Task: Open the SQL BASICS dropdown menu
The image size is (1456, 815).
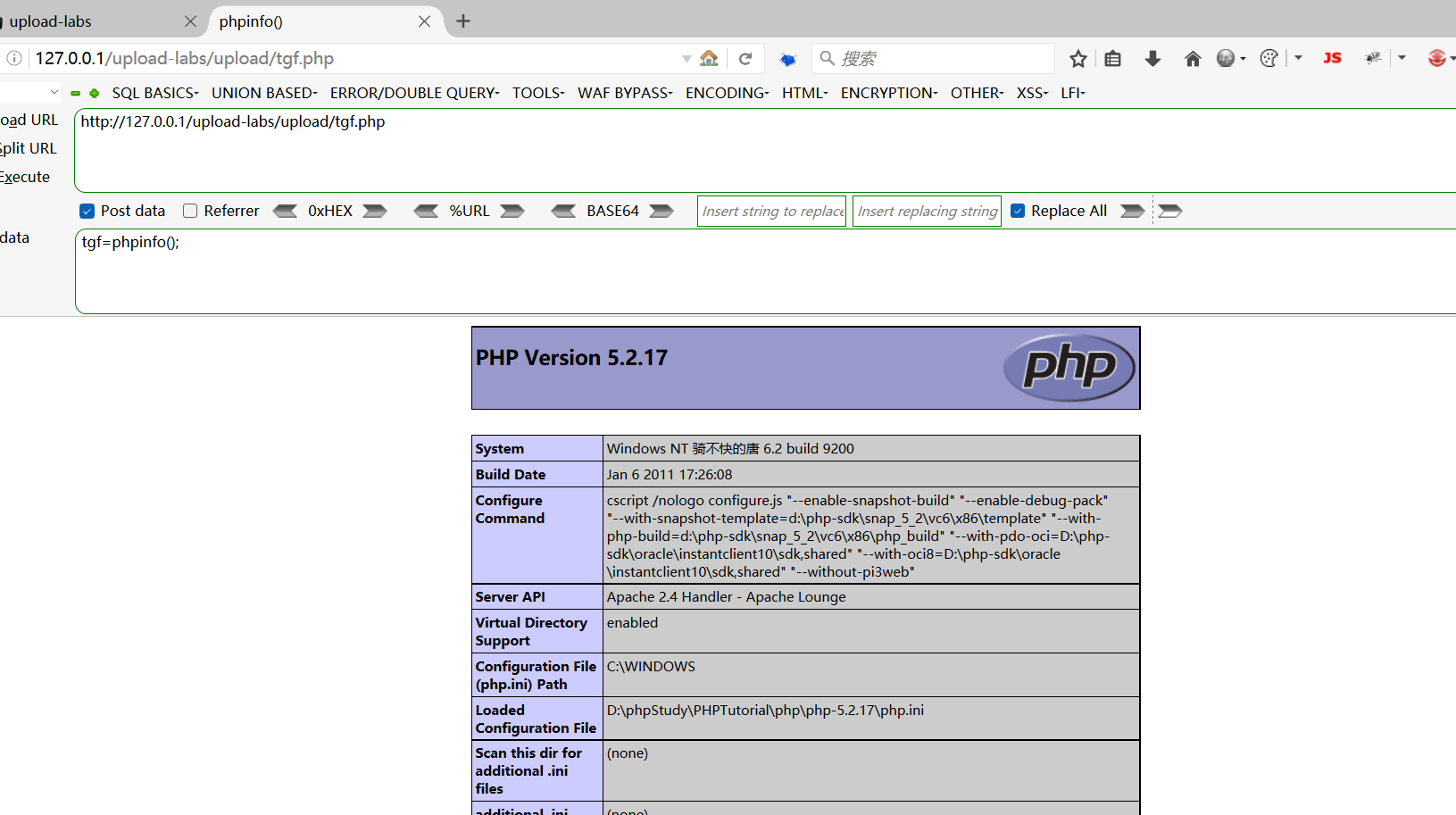Action: coord(155,93)
